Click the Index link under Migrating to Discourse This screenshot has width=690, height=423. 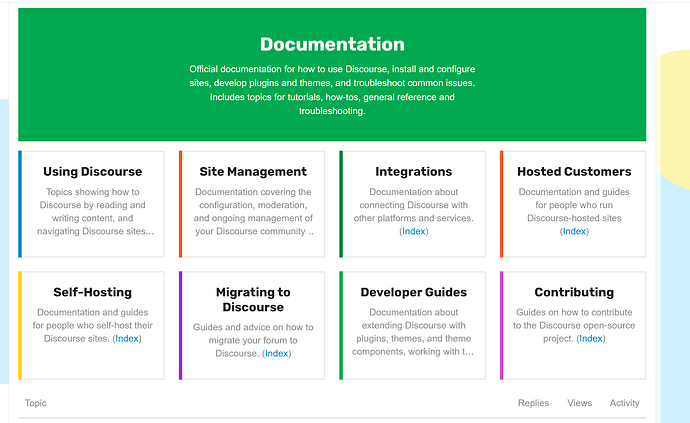[x=276, y=353]
